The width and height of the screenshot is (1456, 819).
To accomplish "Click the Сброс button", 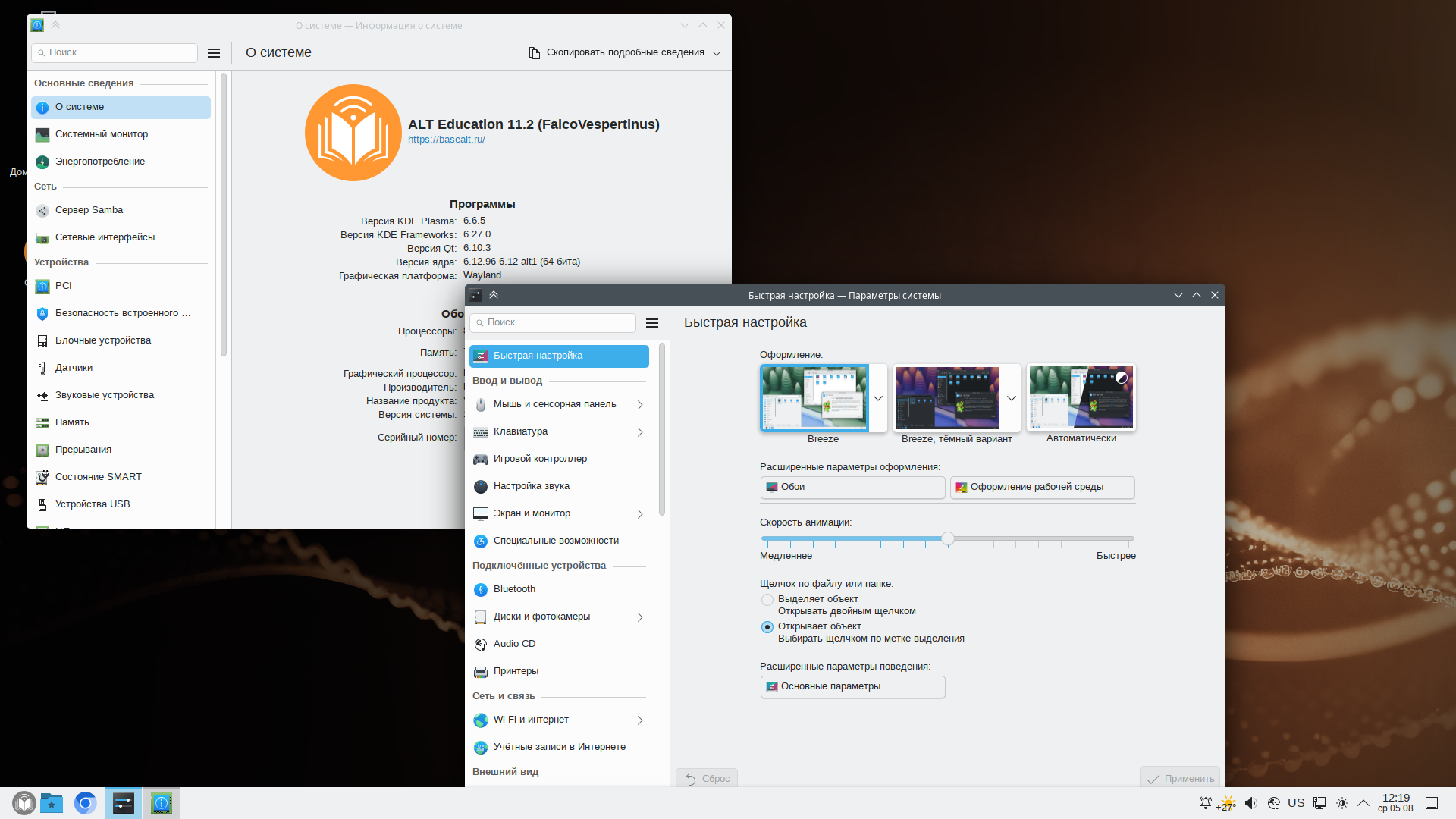I will click(x=707, y=779).
